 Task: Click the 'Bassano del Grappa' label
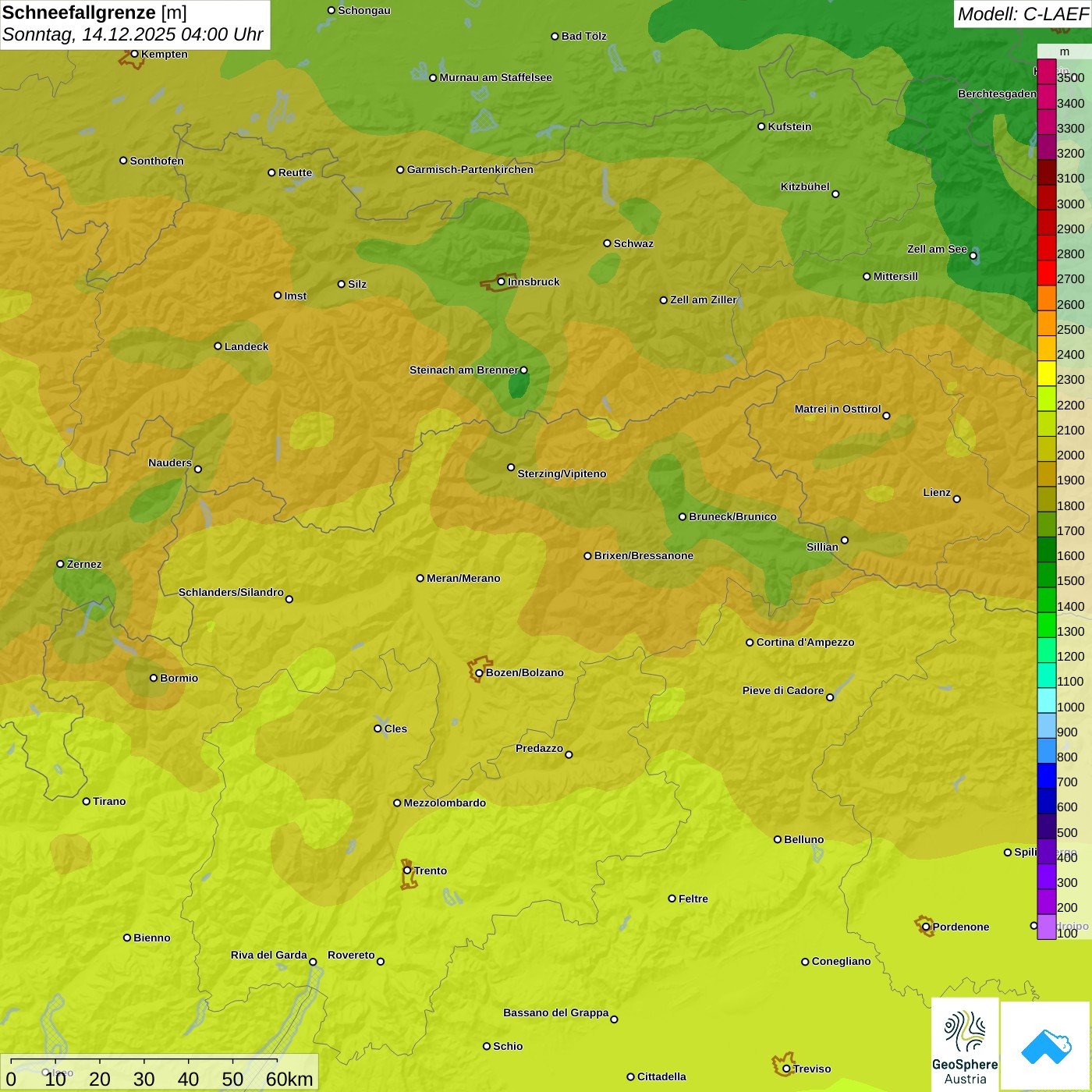[x=556, y=1012]
